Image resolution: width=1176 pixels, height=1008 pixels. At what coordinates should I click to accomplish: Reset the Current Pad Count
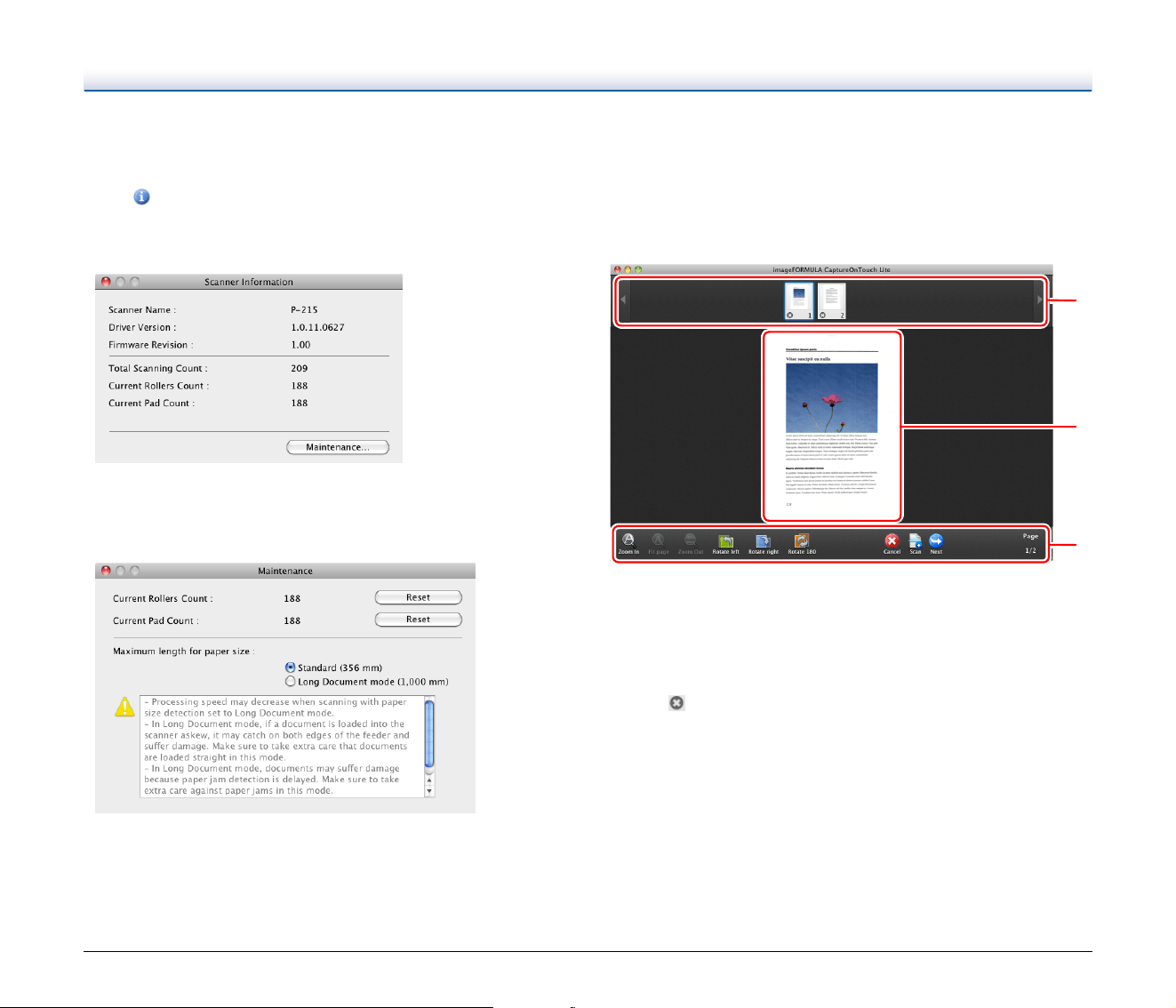419,620
